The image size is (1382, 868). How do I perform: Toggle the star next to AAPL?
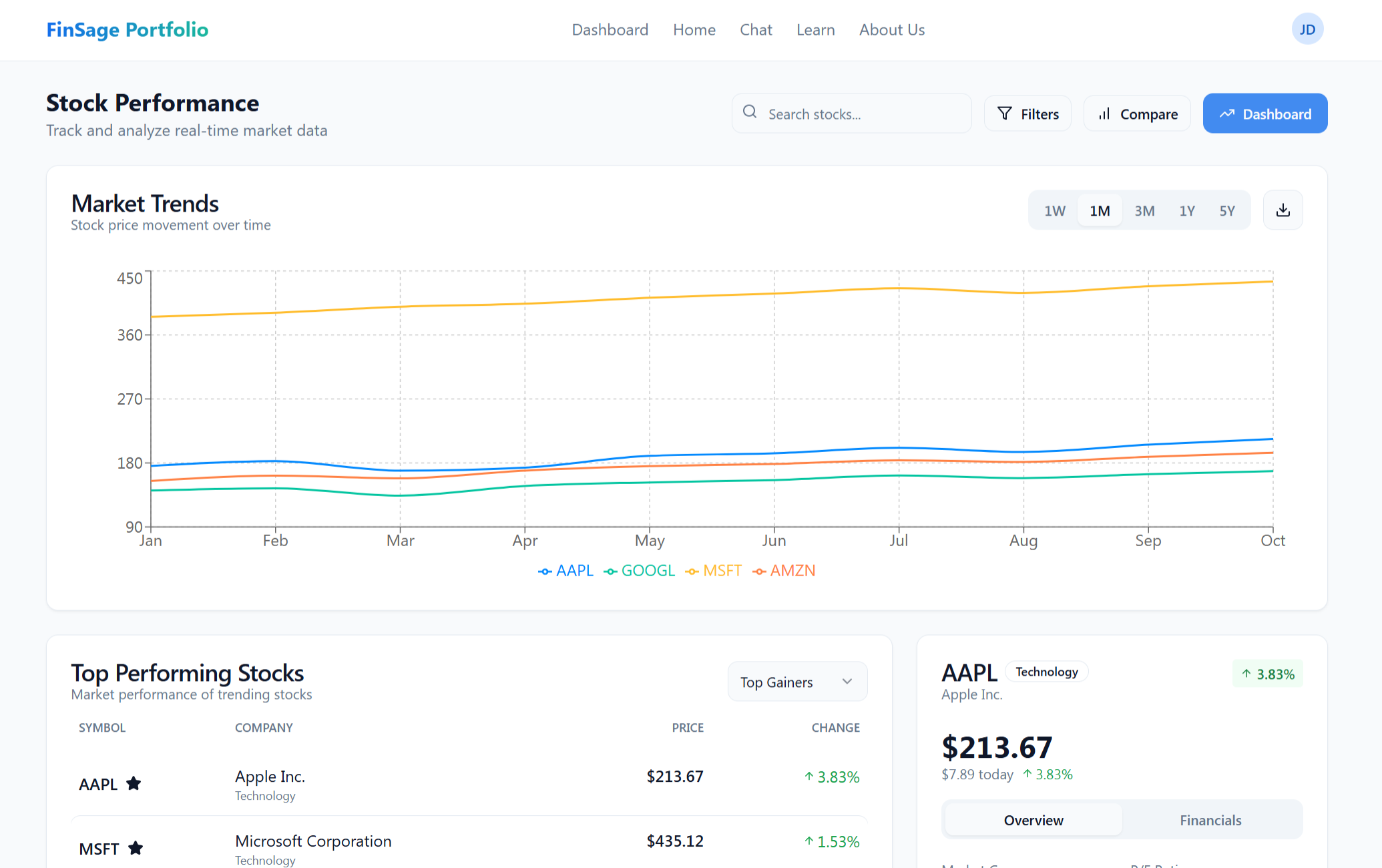[134, 783]
